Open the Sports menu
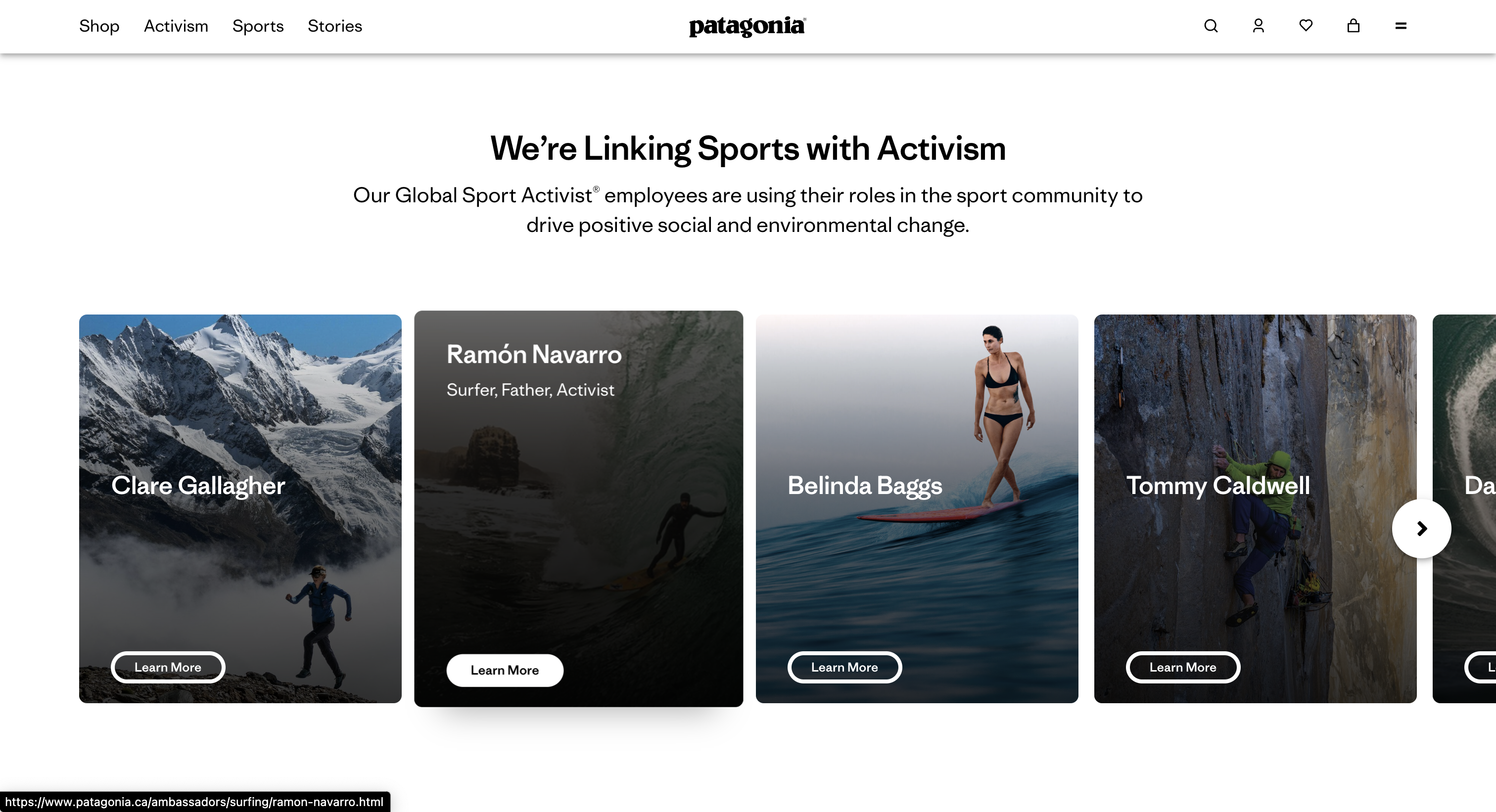Screen dimensions: 1496x812 [x=258, y=26]
